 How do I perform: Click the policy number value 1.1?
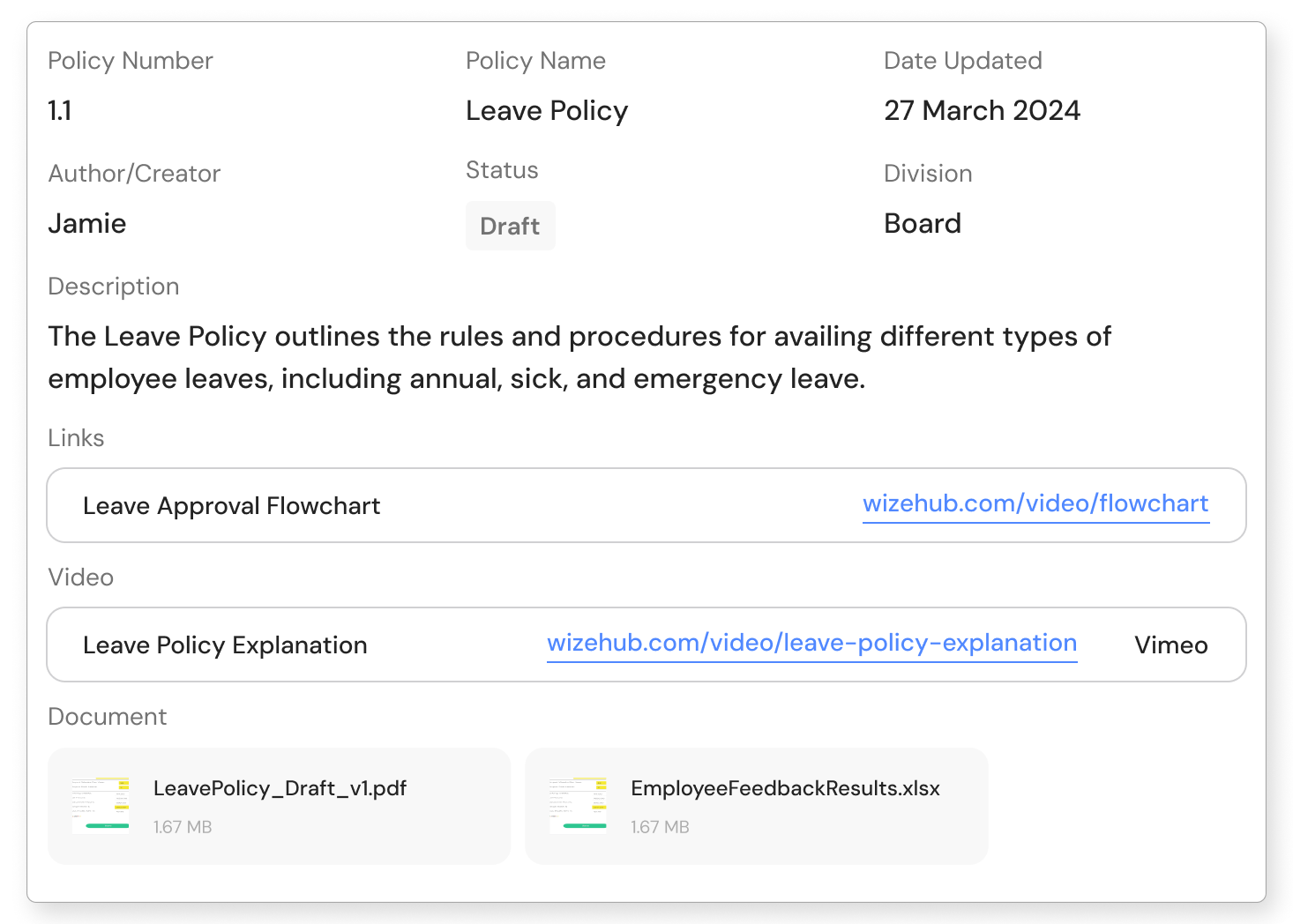[60, 111]
